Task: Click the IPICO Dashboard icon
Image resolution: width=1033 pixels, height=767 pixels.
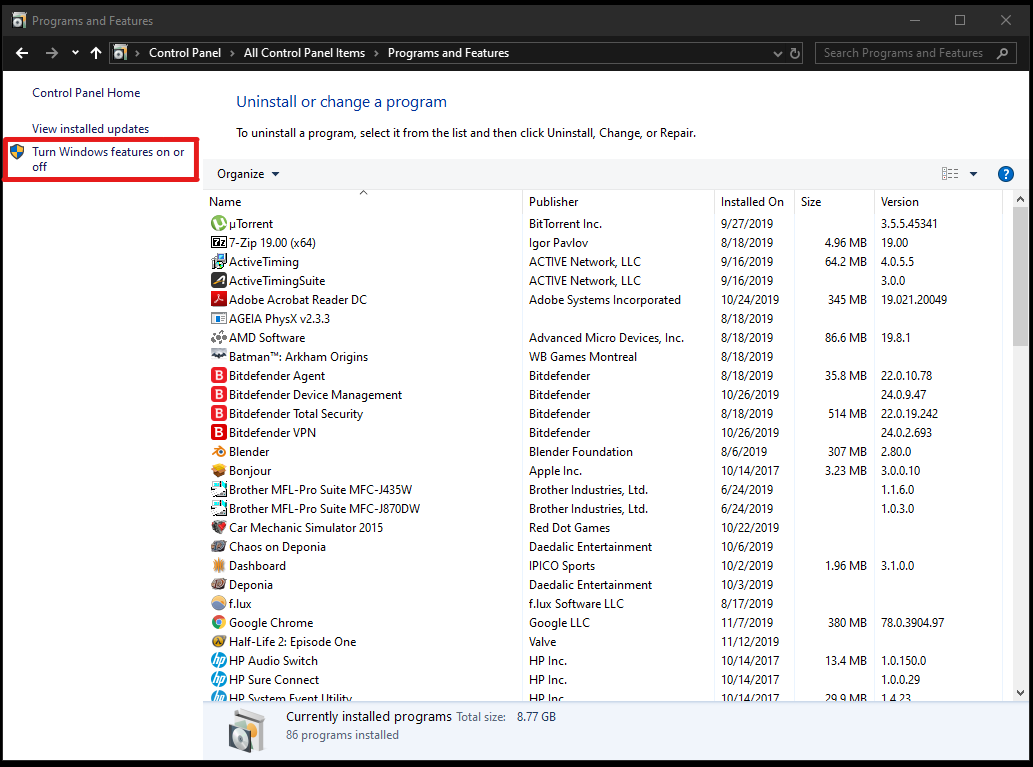Action: click(x=219, y=565)
